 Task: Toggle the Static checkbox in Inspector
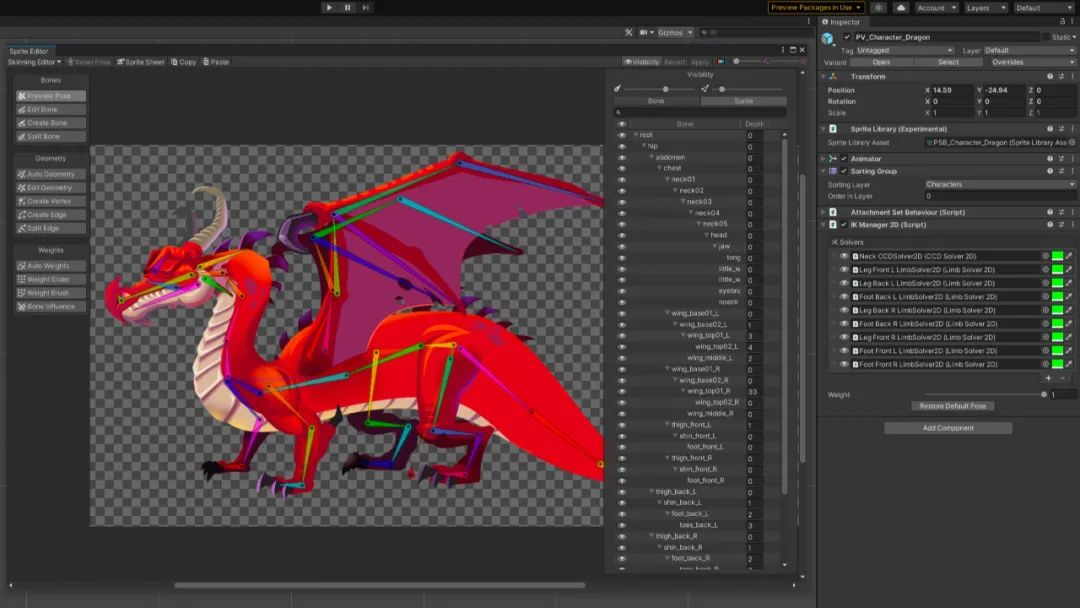tap(1045, 37)
